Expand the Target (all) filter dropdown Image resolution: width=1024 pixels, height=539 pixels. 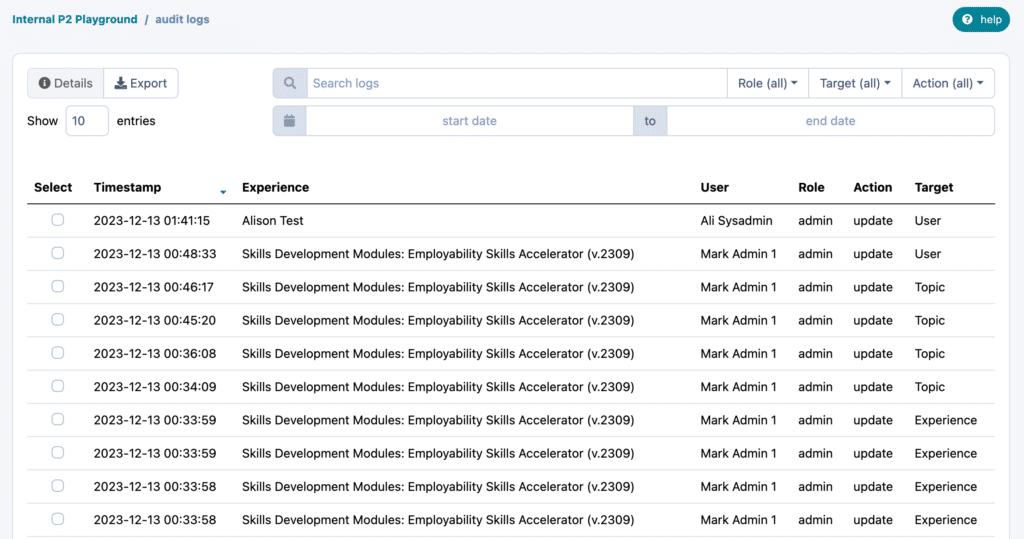click(855, 83)
